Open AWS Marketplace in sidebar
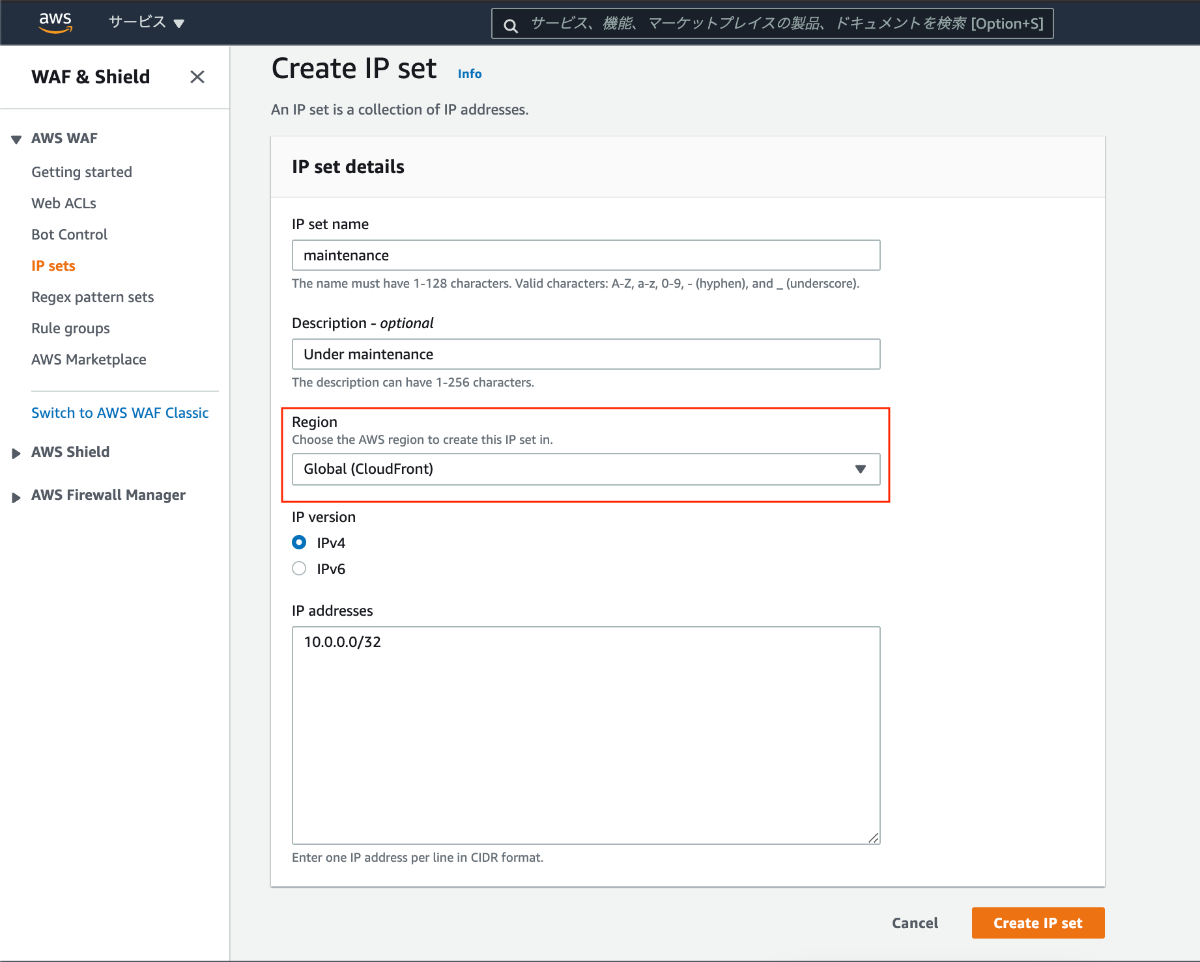Screen dimensions: 1200x962 [89, 359]
